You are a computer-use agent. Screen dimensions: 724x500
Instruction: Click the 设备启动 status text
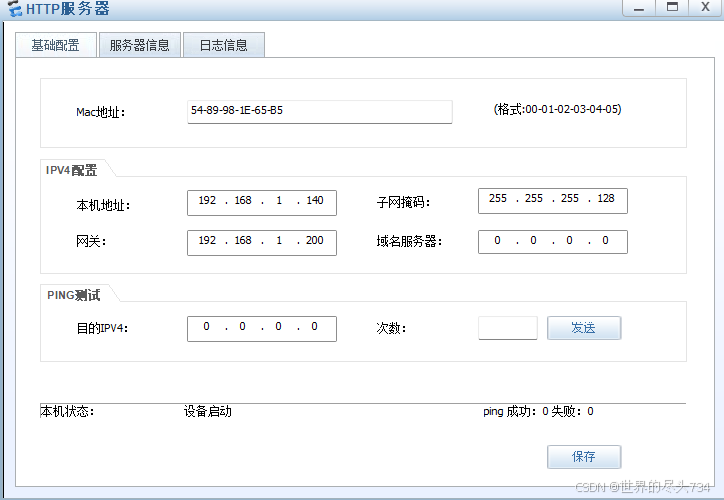click(x=207, y=411)
